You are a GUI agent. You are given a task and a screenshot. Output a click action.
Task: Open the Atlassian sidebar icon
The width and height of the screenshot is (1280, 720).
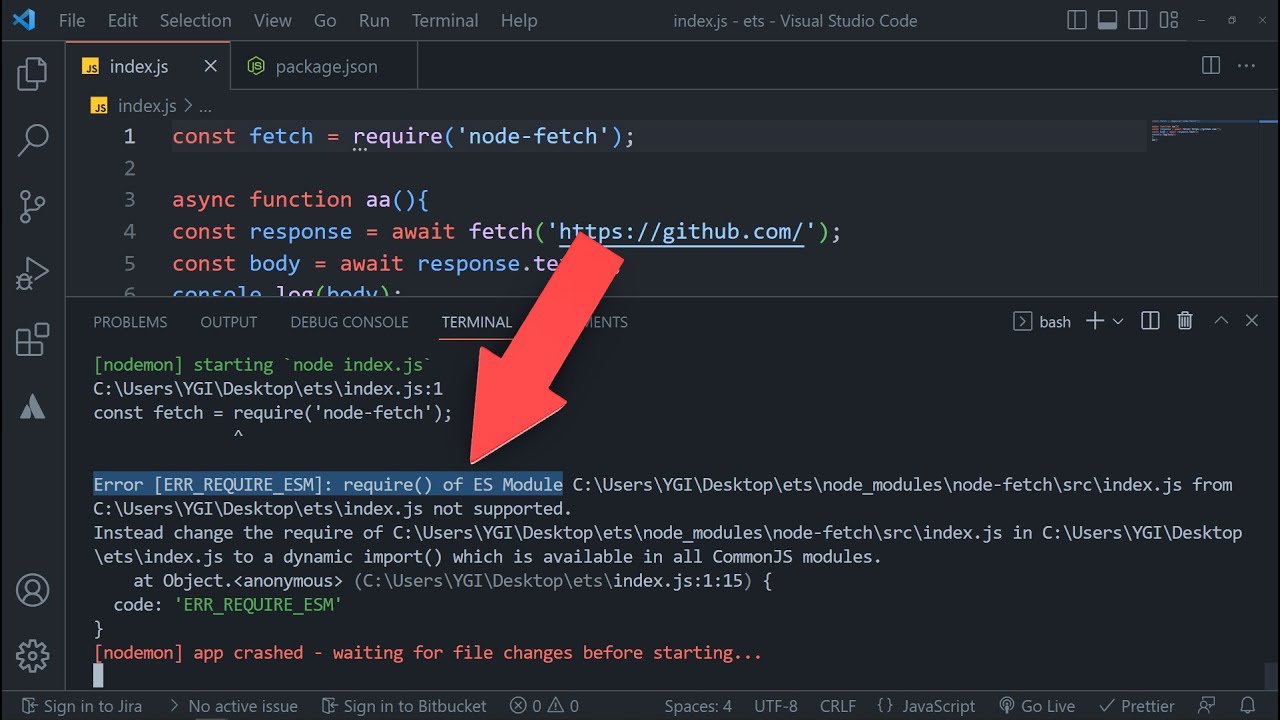[32, 406]
